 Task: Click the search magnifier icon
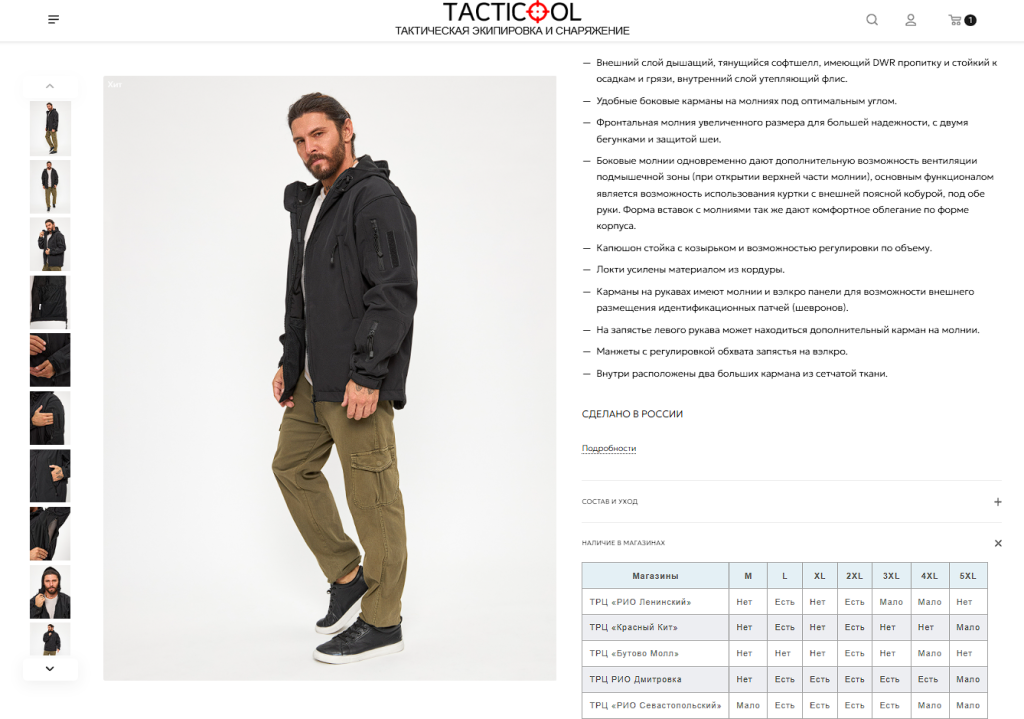point(872,20)
